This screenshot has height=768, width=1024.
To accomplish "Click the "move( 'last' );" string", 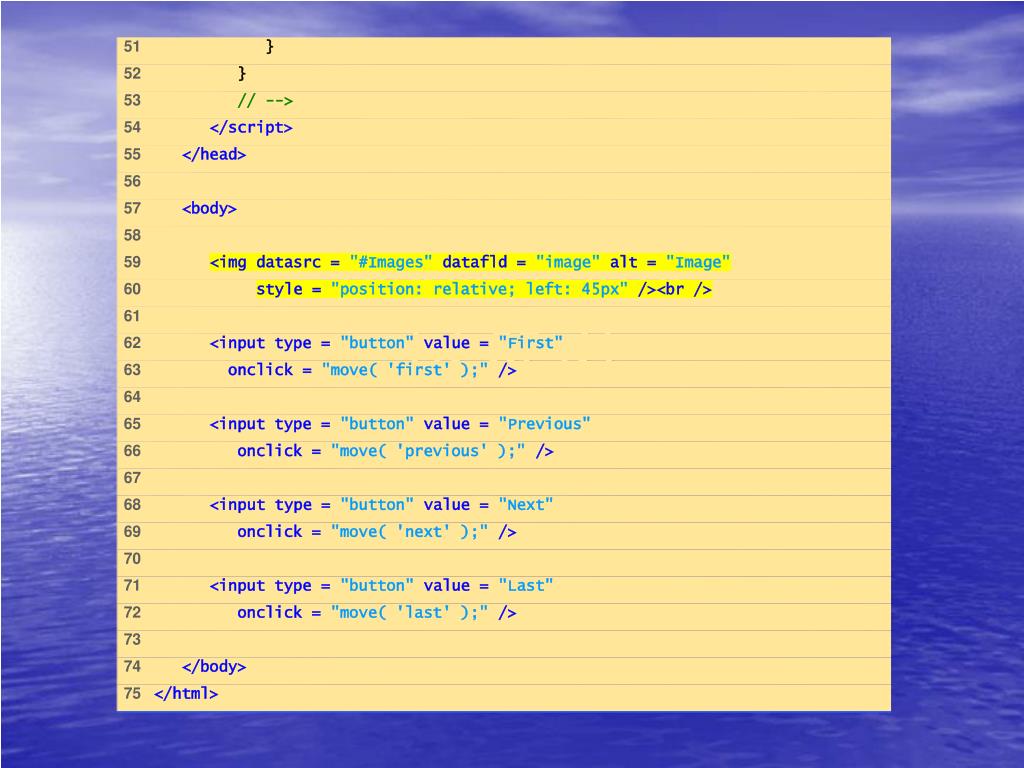I will (x=409, y=613).
